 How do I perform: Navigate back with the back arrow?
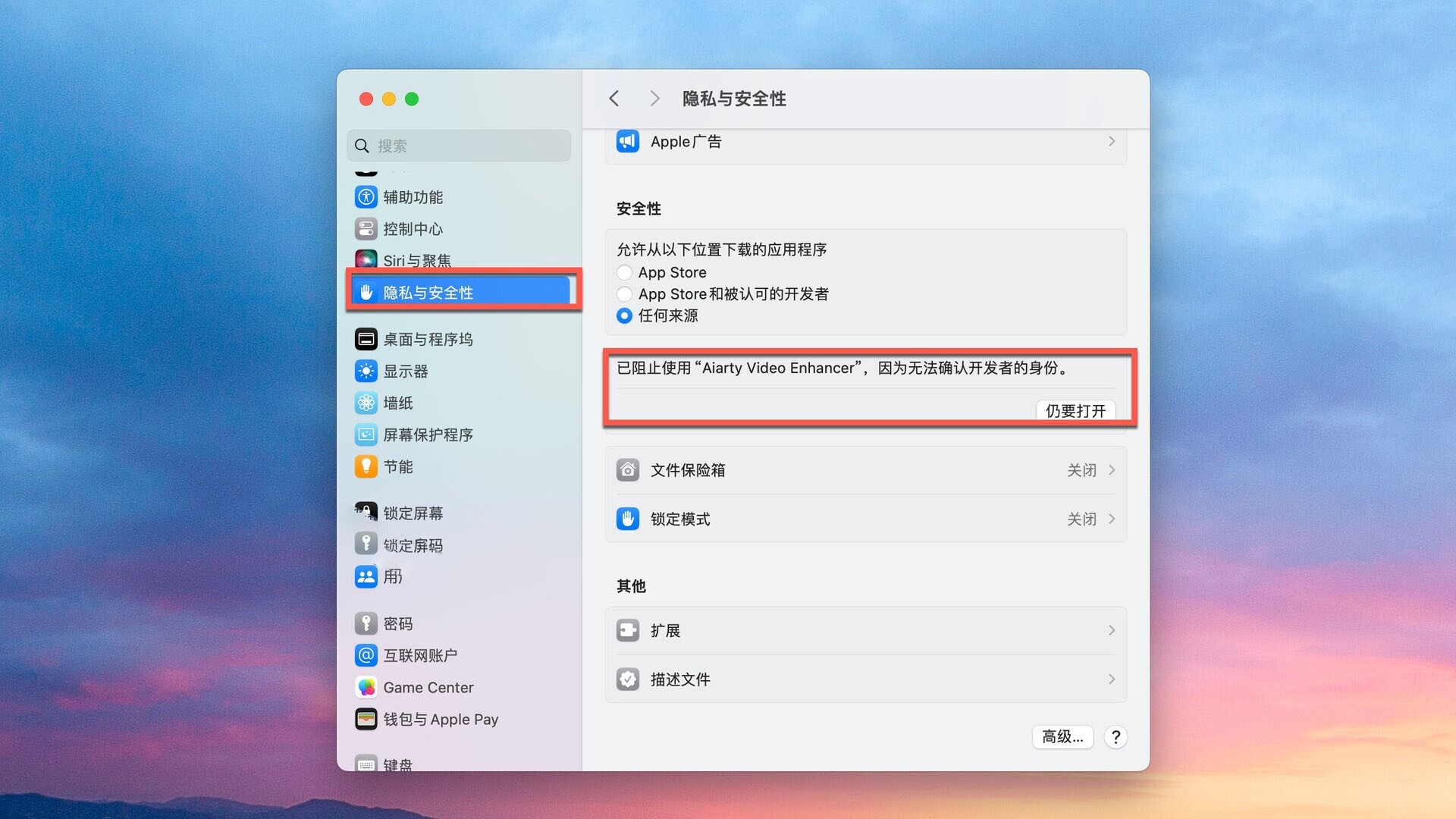pyautogui.click(x=614, y=99)
